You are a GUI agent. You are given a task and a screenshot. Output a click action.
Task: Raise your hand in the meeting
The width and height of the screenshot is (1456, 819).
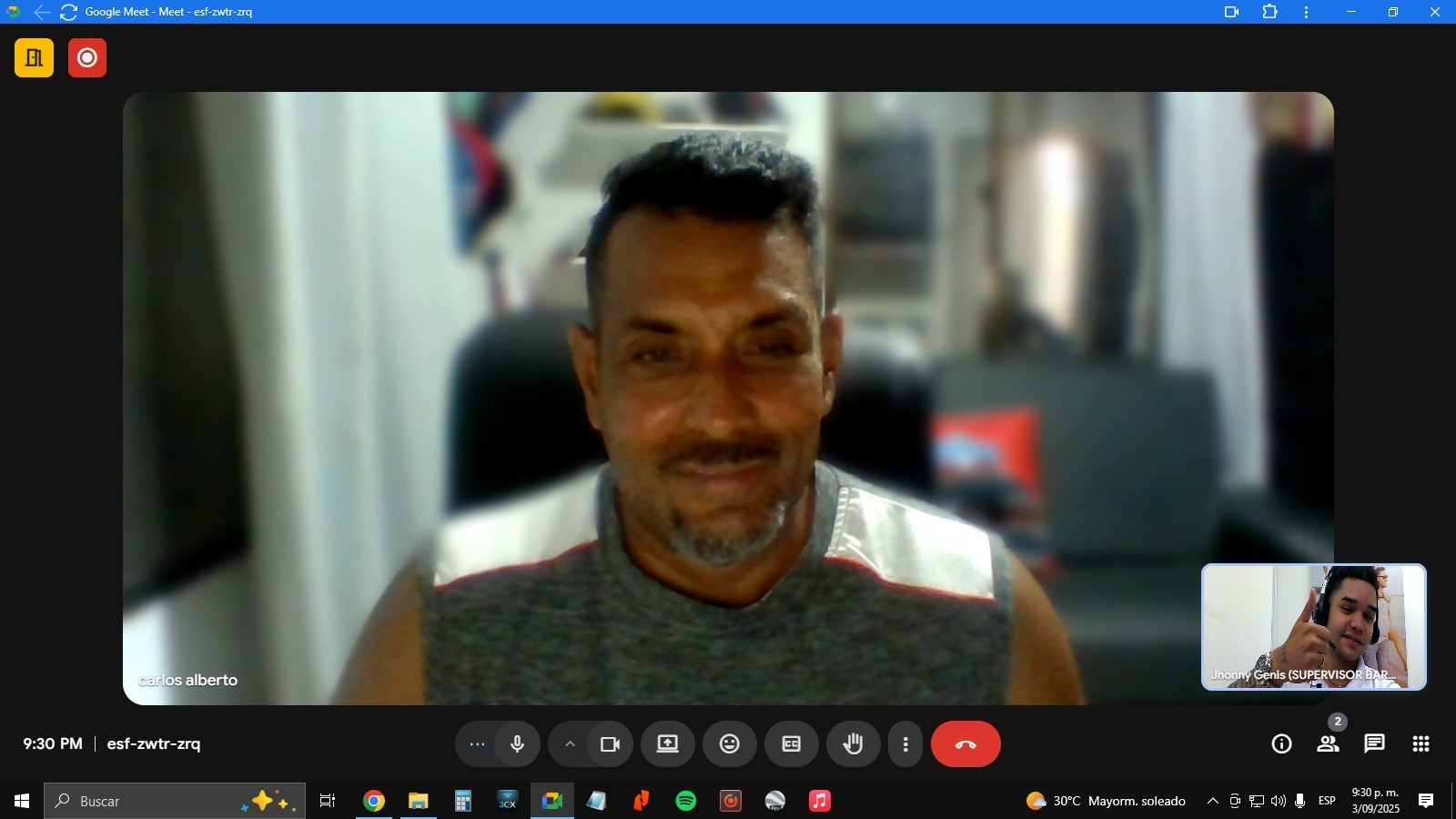(x=853, y=744)
